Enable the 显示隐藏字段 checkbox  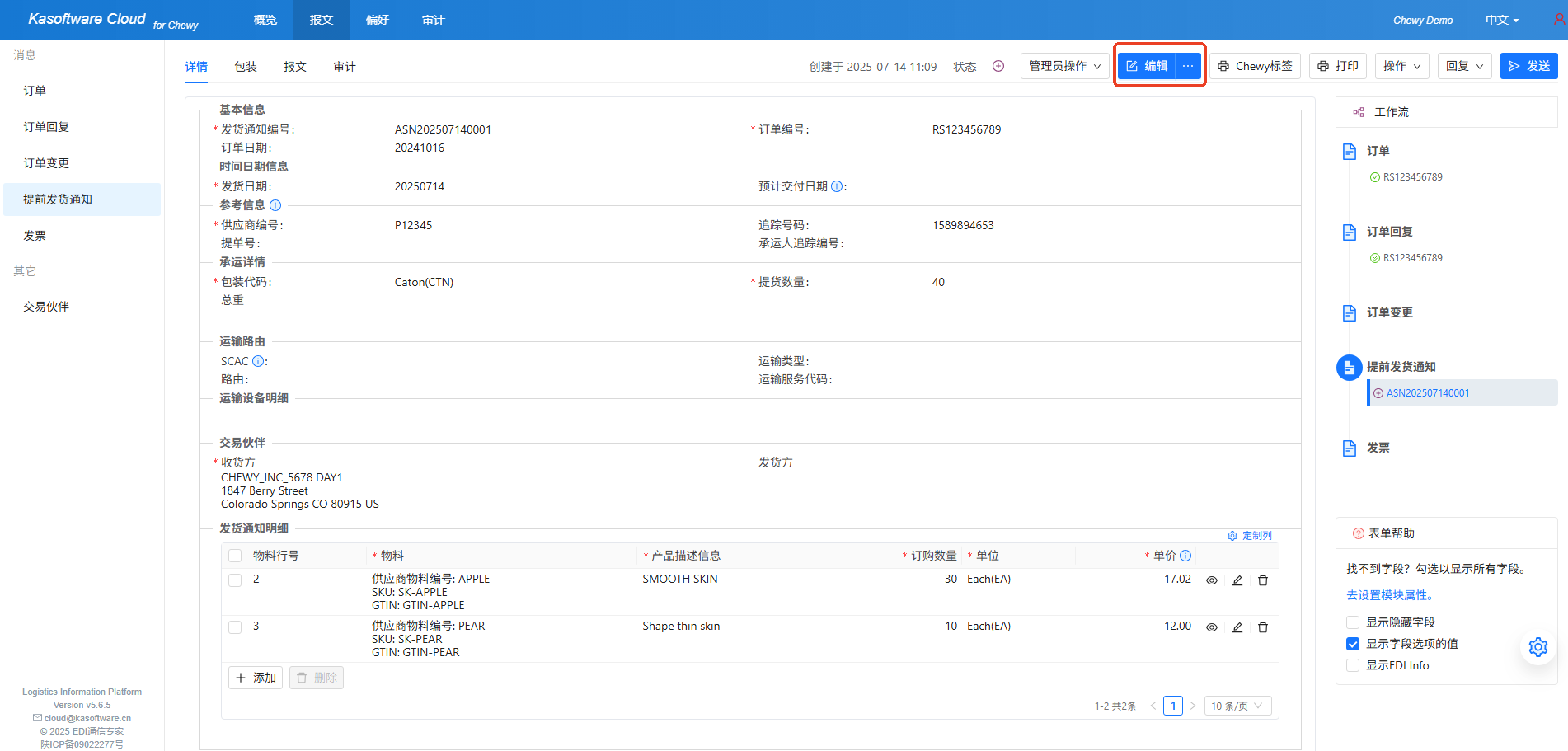(x=1353, y=622)
